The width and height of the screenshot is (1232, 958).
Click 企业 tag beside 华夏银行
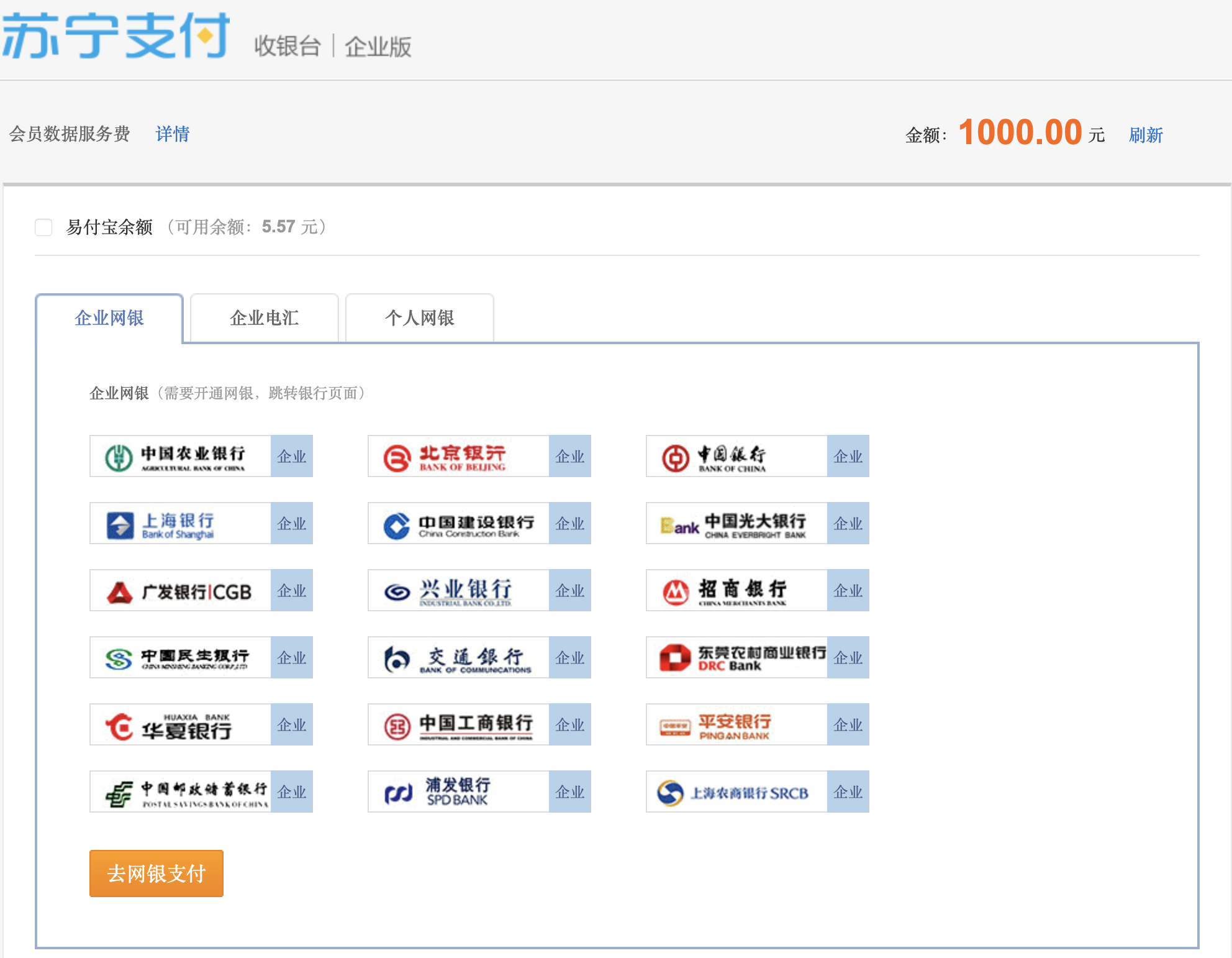tap(292, 724)
